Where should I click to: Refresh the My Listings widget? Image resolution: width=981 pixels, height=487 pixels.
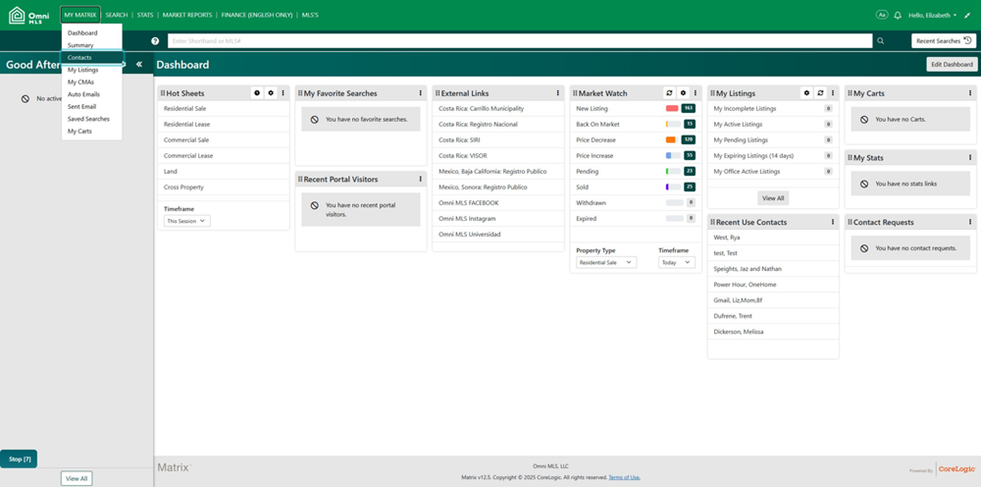(x=820, y=93)
